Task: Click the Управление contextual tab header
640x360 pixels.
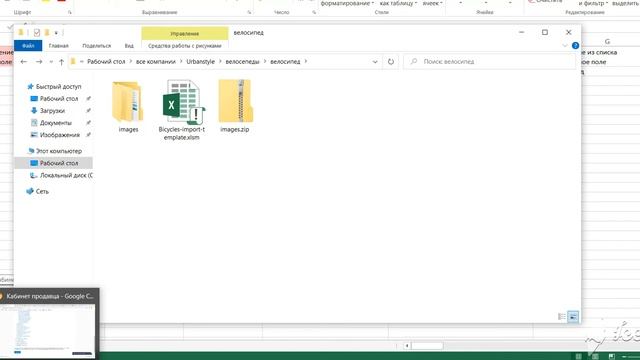Action: [184, 33]
